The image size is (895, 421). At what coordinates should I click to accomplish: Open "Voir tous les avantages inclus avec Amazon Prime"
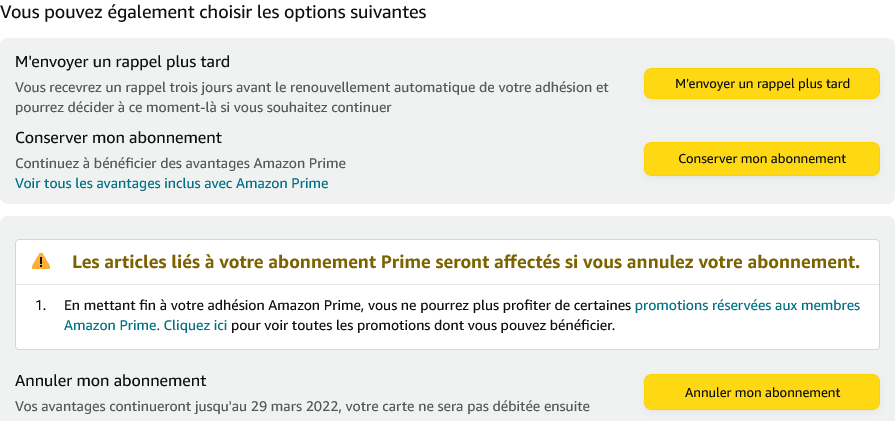coord(171,184)
